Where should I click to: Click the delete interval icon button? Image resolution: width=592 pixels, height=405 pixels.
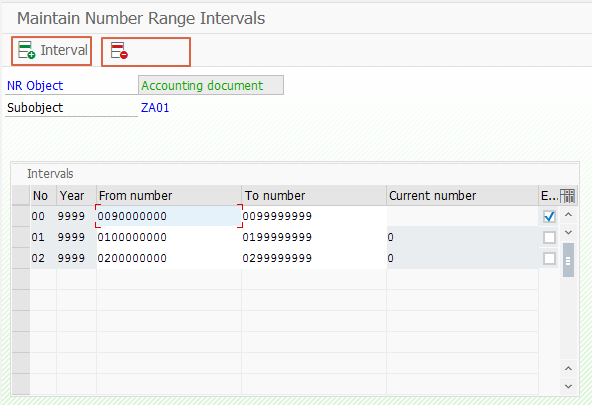[146, 52]
